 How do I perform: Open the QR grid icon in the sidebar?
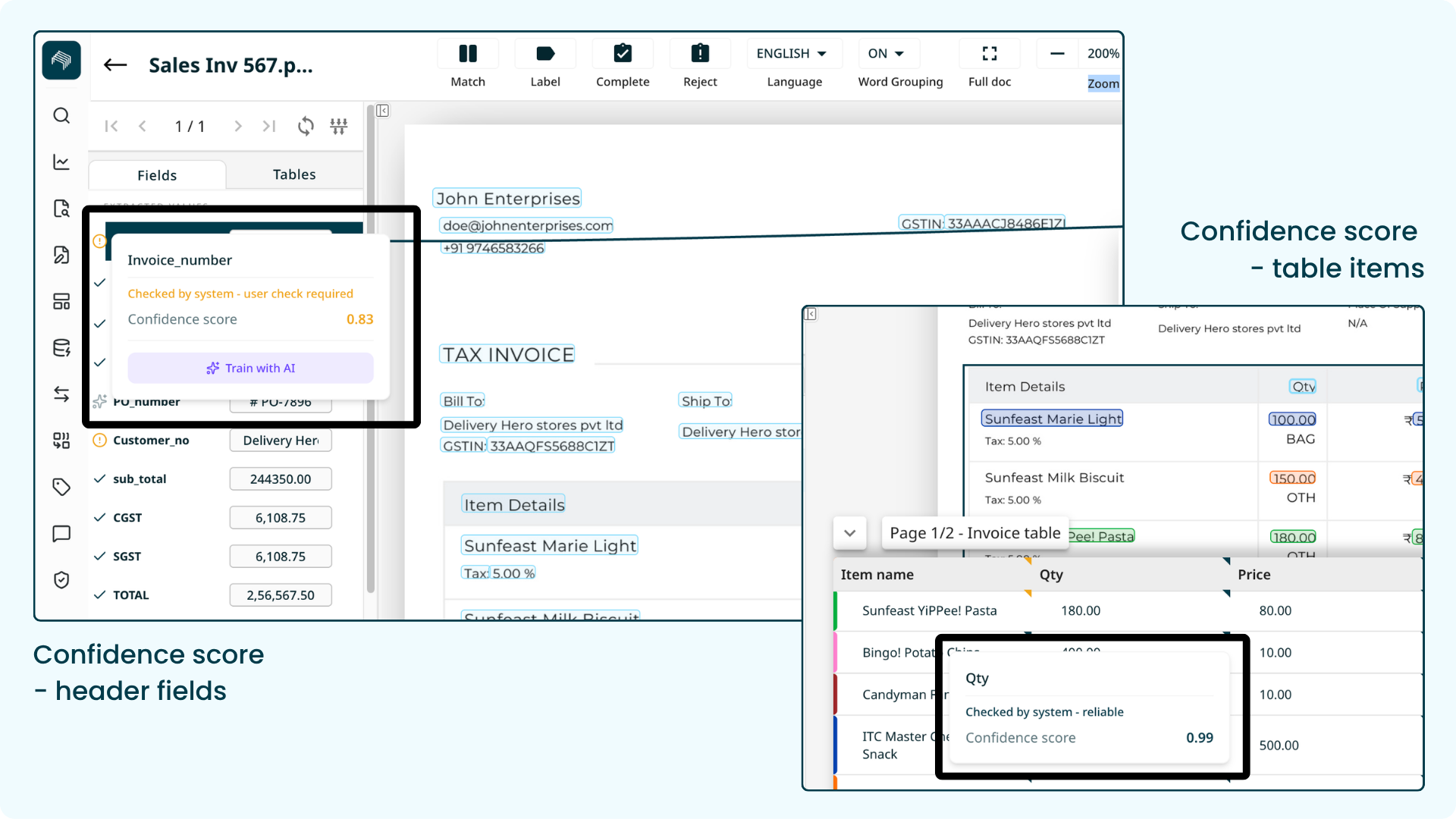61,441
